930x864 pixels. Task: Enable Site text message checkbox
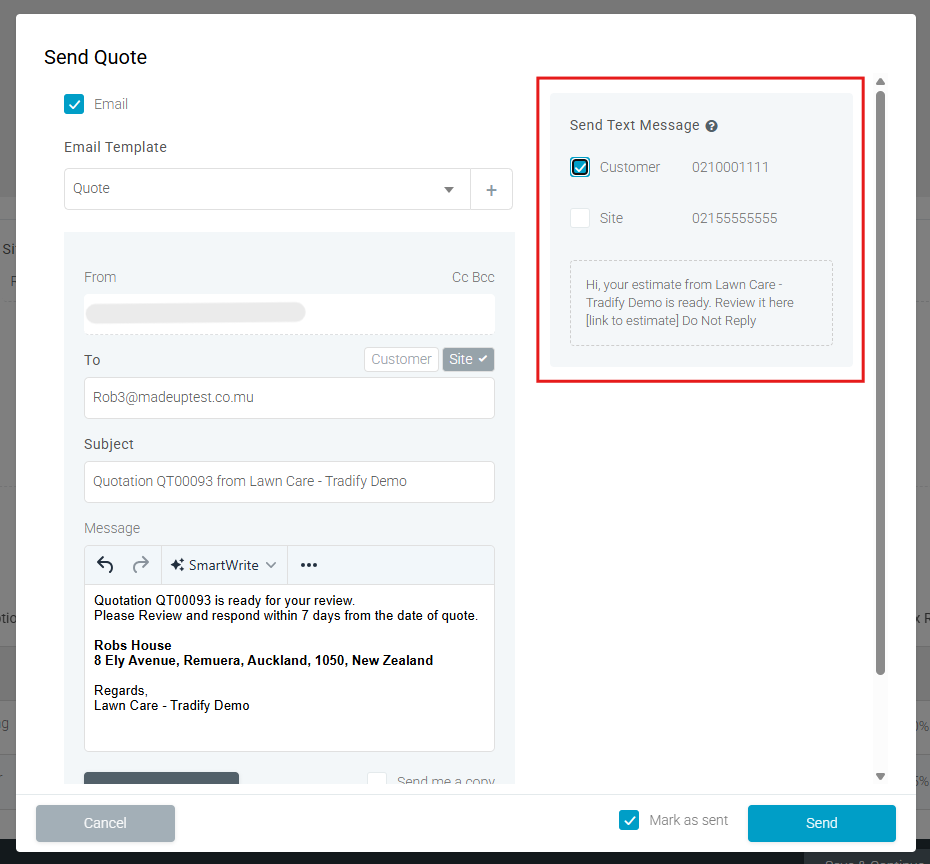[x=580, y=218]
